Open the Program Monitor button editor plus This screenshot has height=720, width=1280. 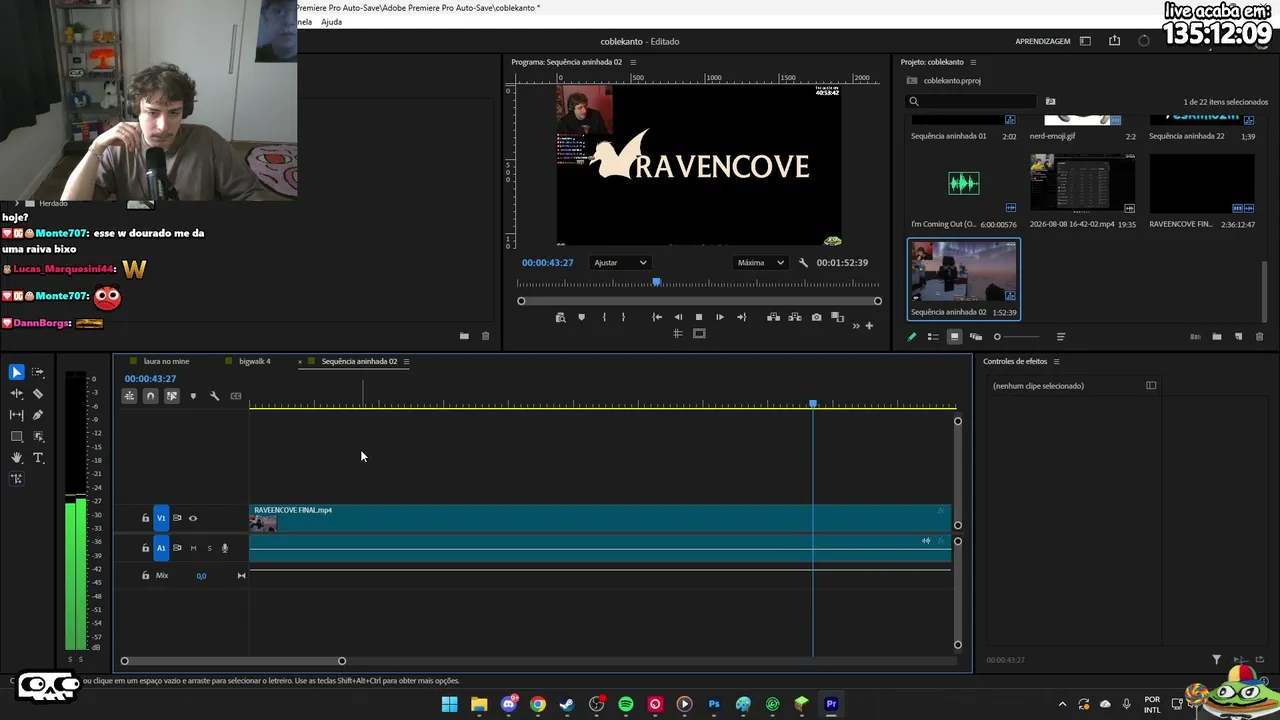pyautogui.click(x=869, y=325)
